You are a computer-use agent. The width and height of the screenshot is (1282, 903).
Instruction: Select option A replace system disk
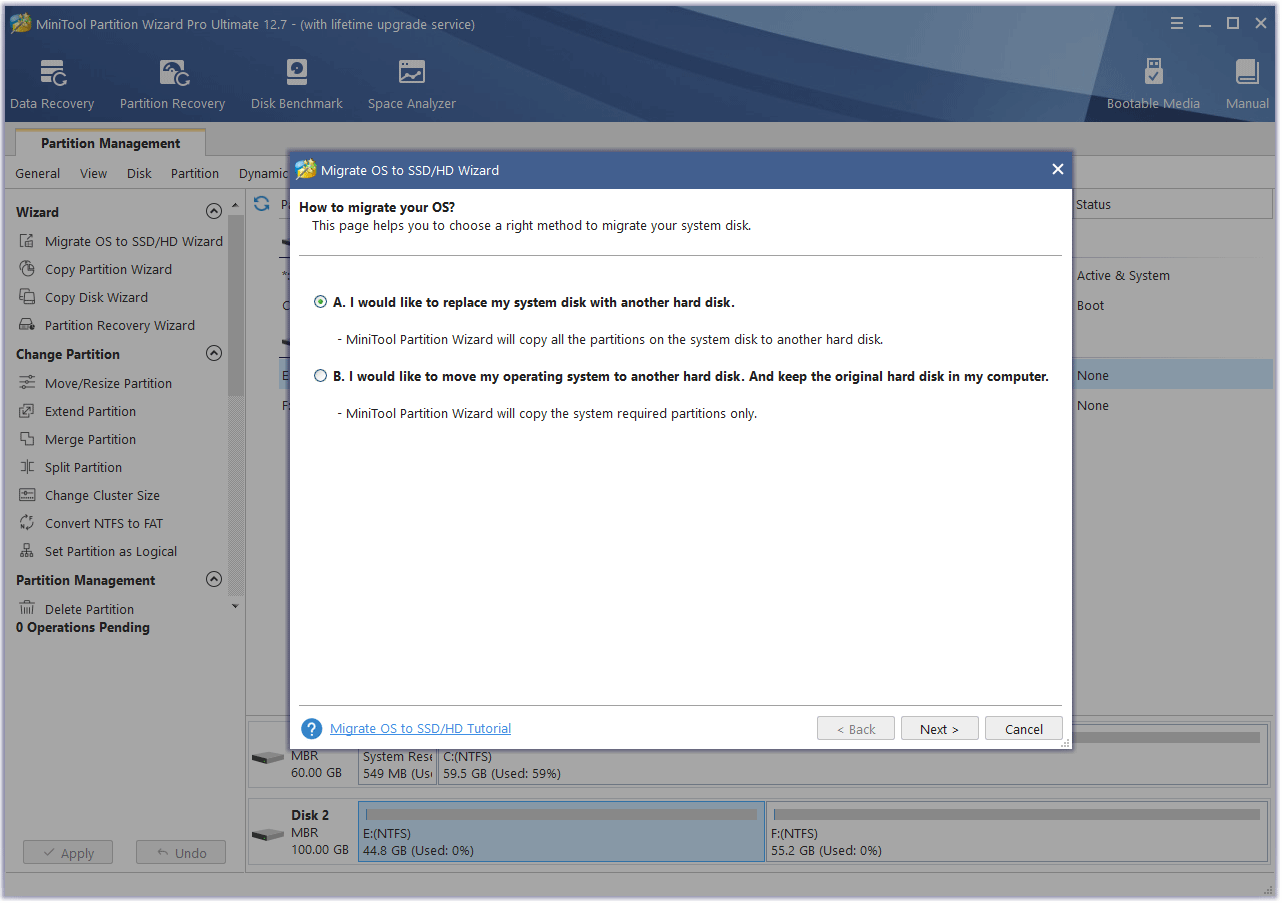click(320, 302)
